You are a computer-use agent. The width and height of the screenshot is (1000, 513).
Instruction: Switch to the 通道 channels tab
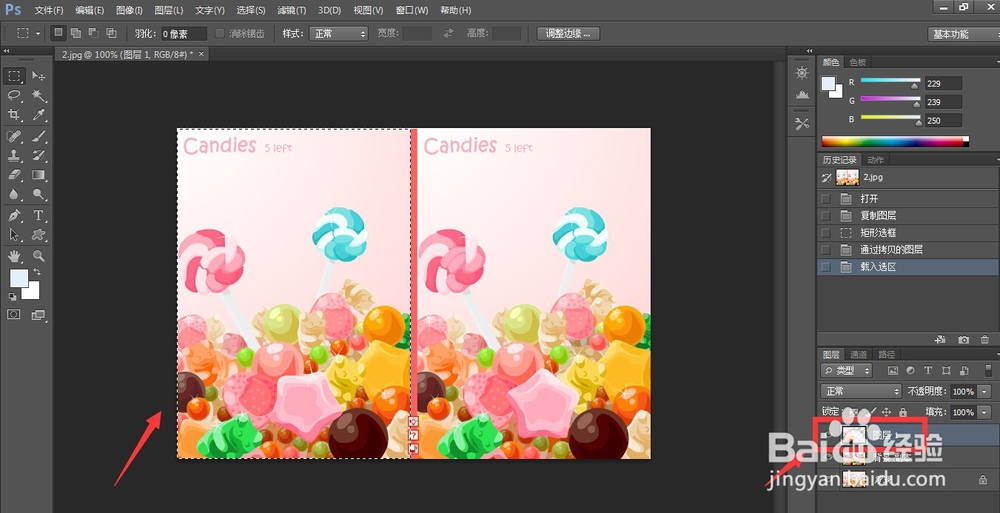click(858, 354)
